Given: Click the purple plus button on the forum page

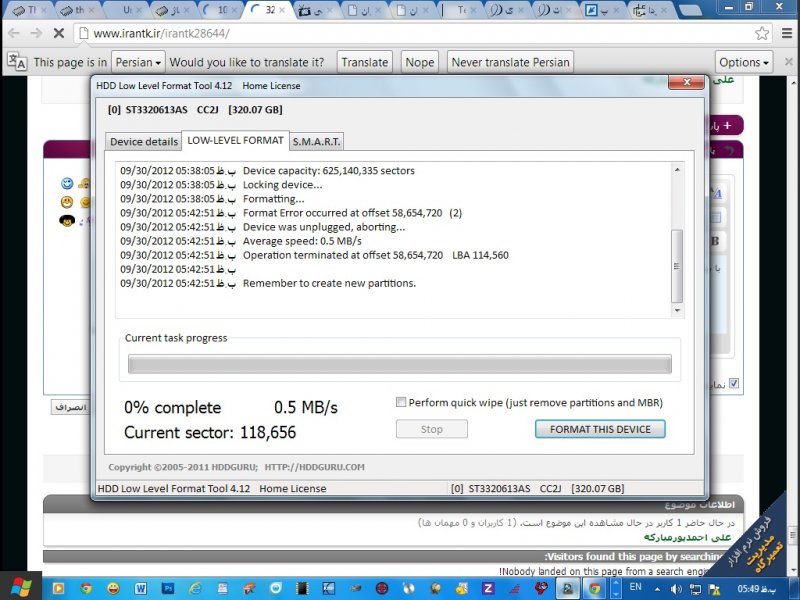Looking at the screenshot, I should pyautogui.click(x=727, y=126).
